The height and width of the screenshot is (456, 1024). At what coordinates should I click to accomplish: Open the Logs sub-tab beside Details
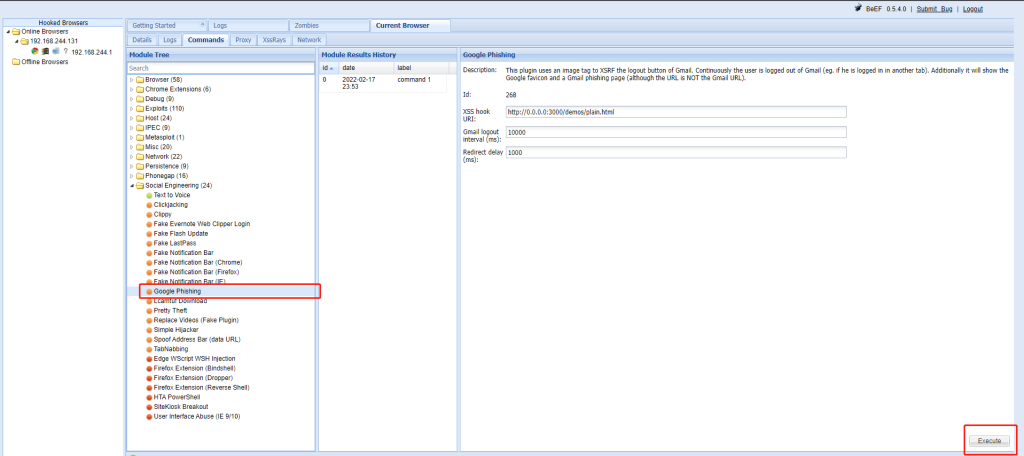(x=170, y=40)
